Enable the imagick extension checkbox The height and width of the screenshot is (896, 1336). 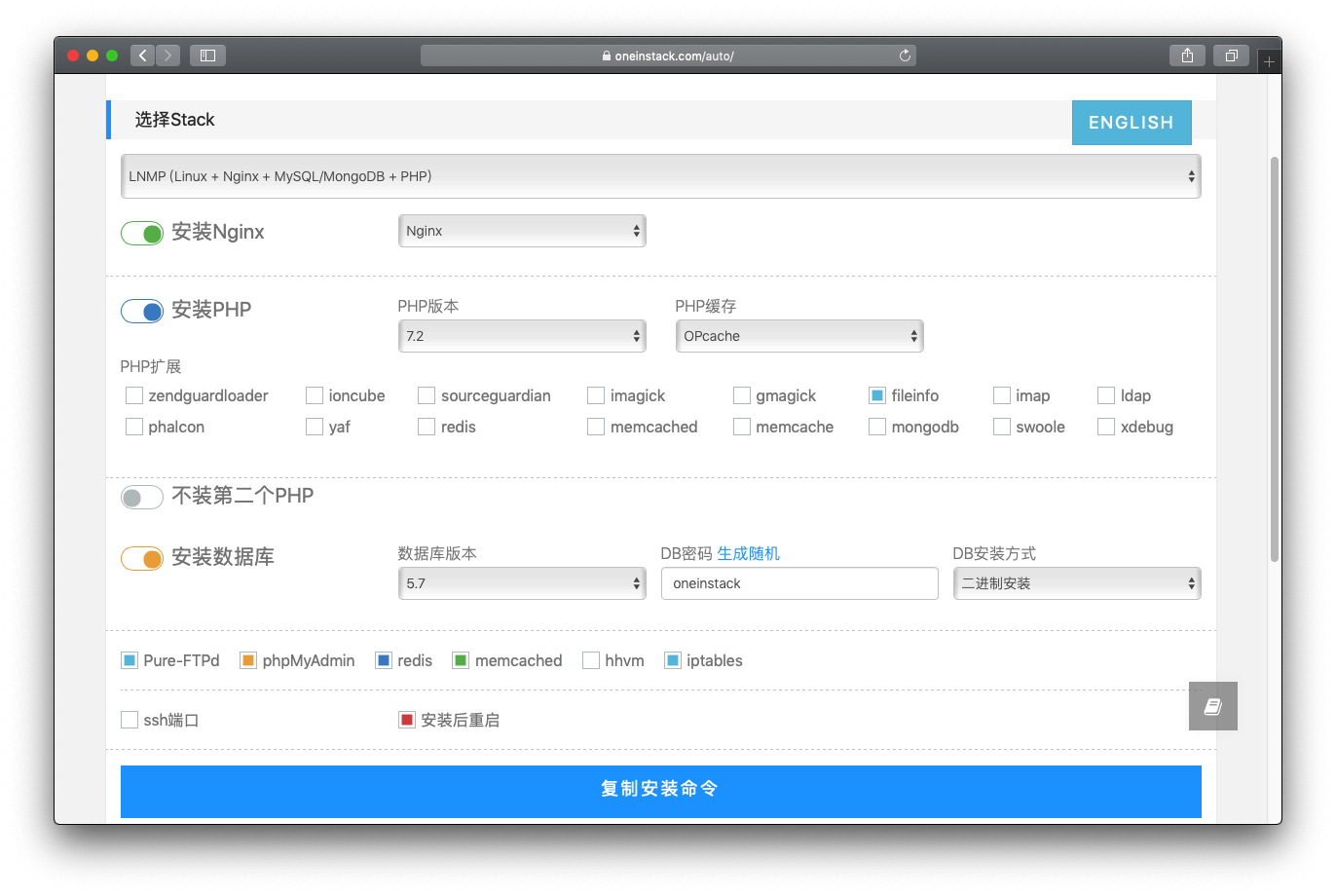596,395
